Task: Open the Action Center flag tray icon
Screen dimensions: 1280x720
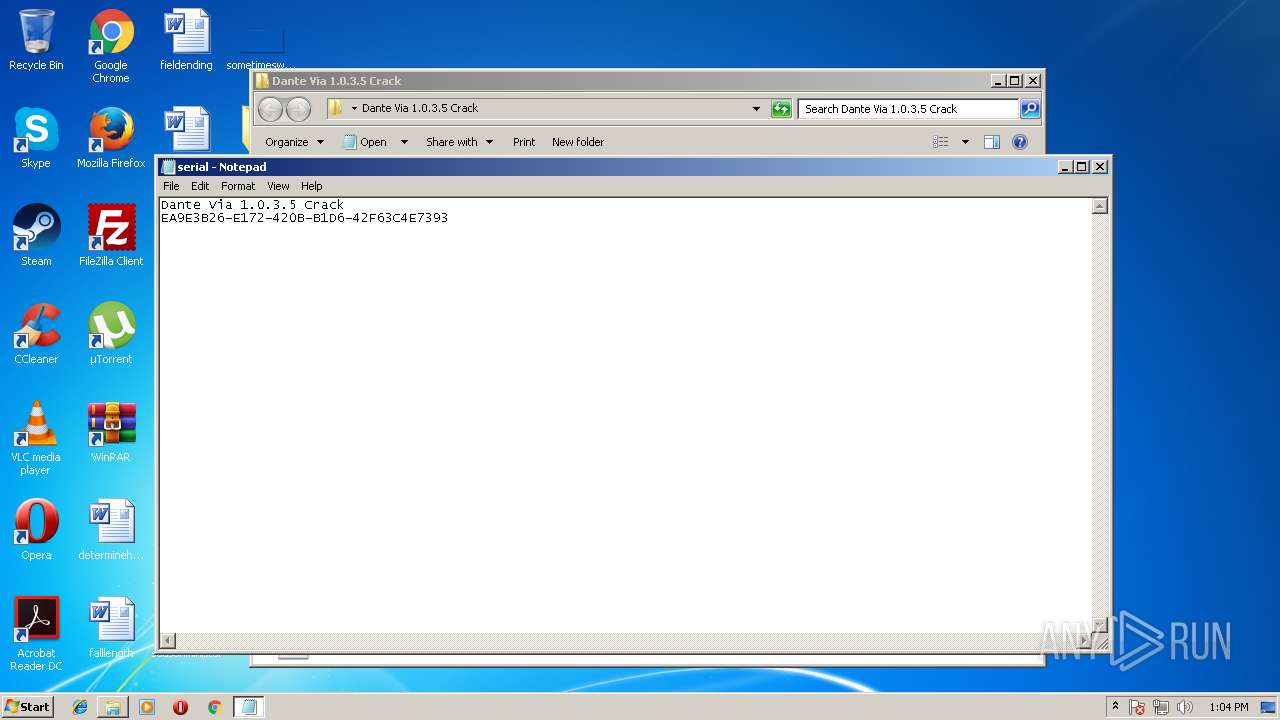Action: point(1137,707)
